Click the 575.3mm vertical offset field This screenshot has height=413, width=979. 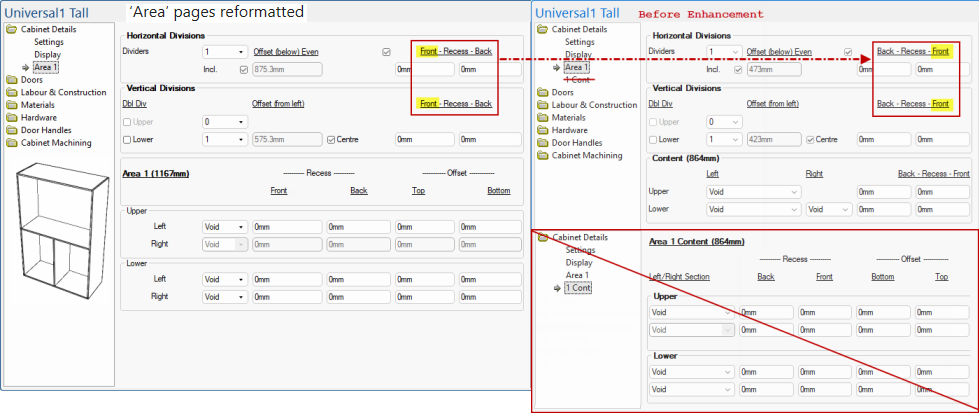(286, 139)
